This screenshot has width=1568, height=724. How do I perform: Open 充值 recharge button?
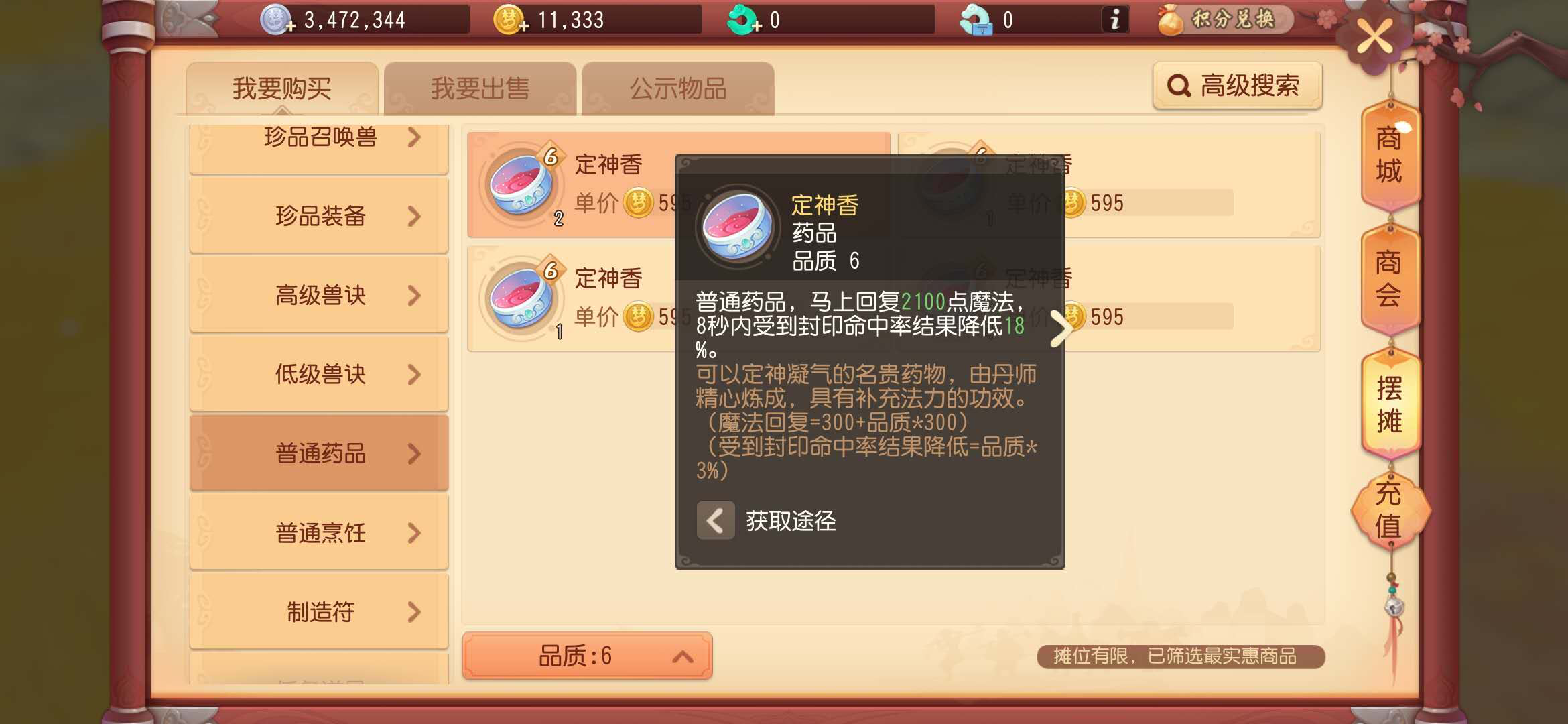tap(1389, 510)
